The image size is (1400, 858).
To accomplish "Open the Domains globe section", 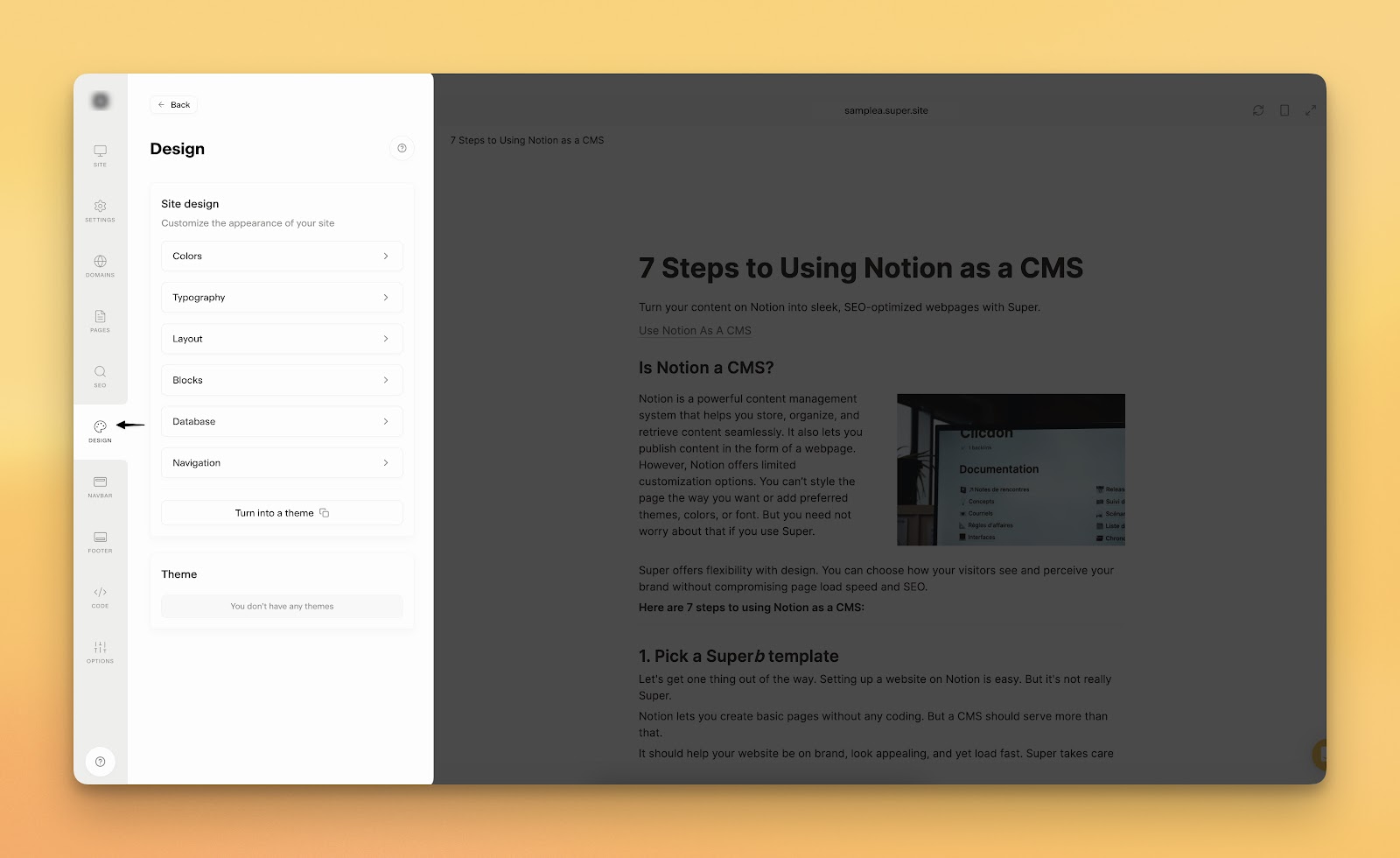I will [101, 265].
